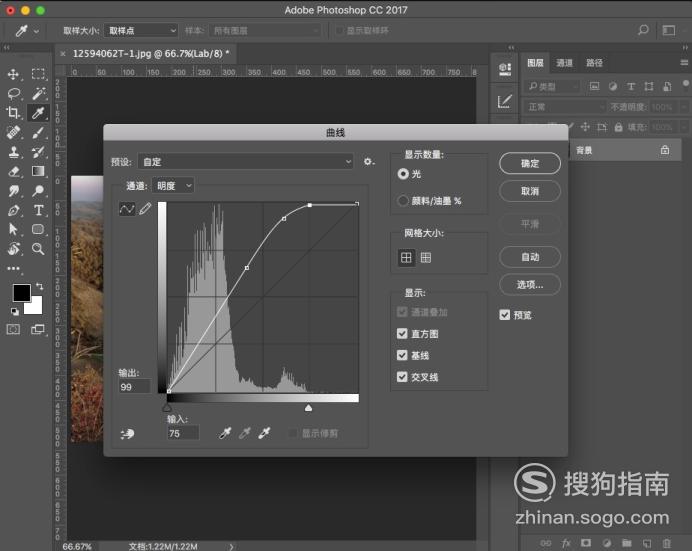Choose the simple quarter grid size
This screenshot has width=692, height=551.
(406, 258)
